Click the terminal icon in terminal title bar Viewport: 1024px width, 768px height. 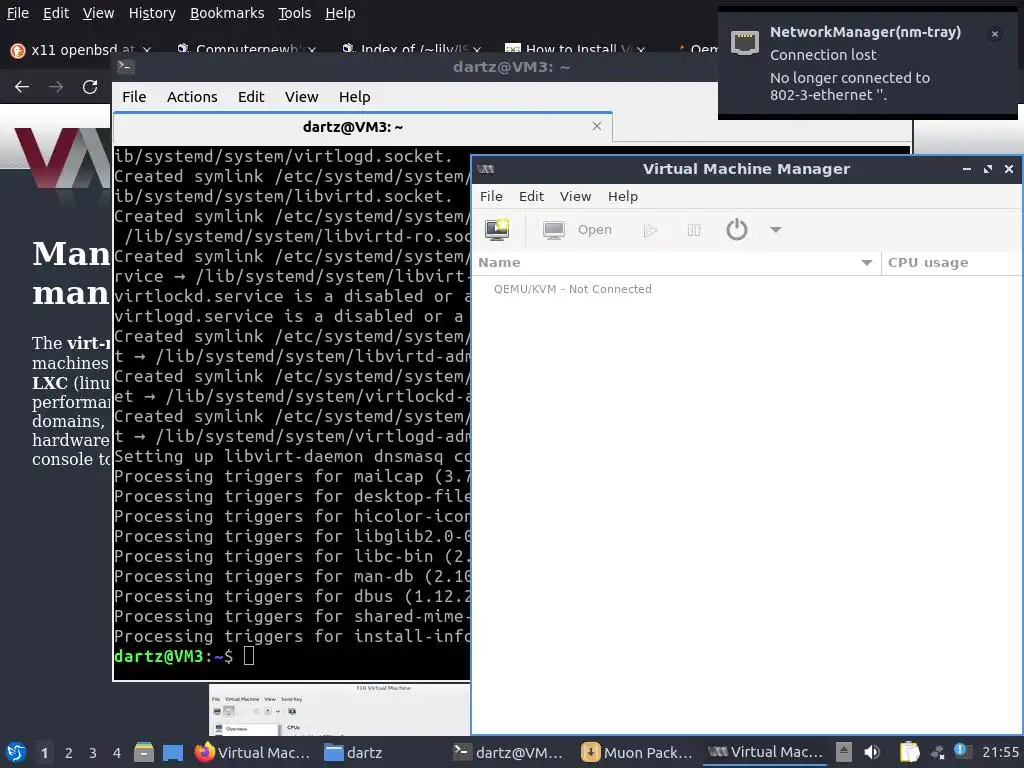click(x=125, y=67)
